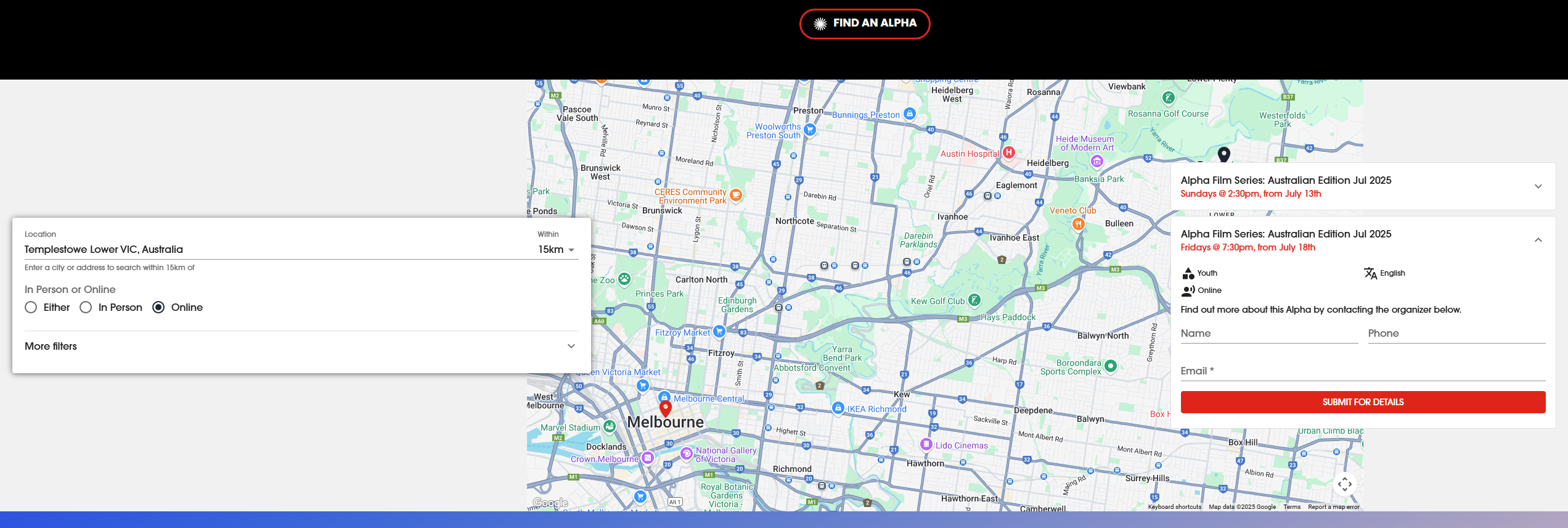
Task: Select the Online radio option
Action: 158,307
